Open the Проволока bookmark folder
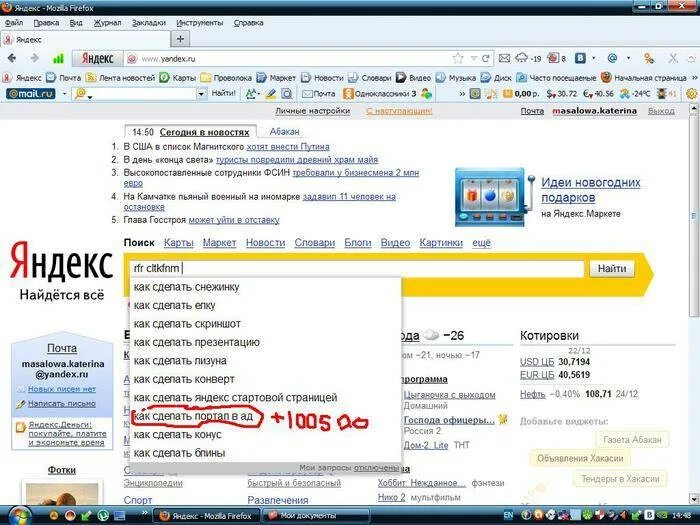700x525 pixels. pyautogui.click(x=226, y=78)
